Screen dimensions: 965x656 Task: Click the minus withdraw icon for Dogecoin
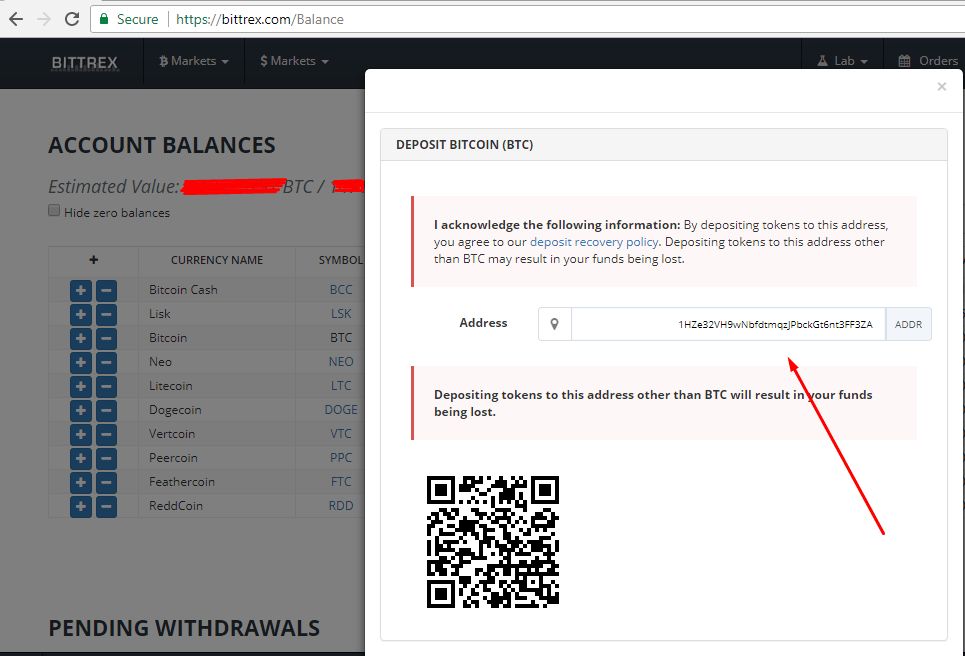click(106, 410)
